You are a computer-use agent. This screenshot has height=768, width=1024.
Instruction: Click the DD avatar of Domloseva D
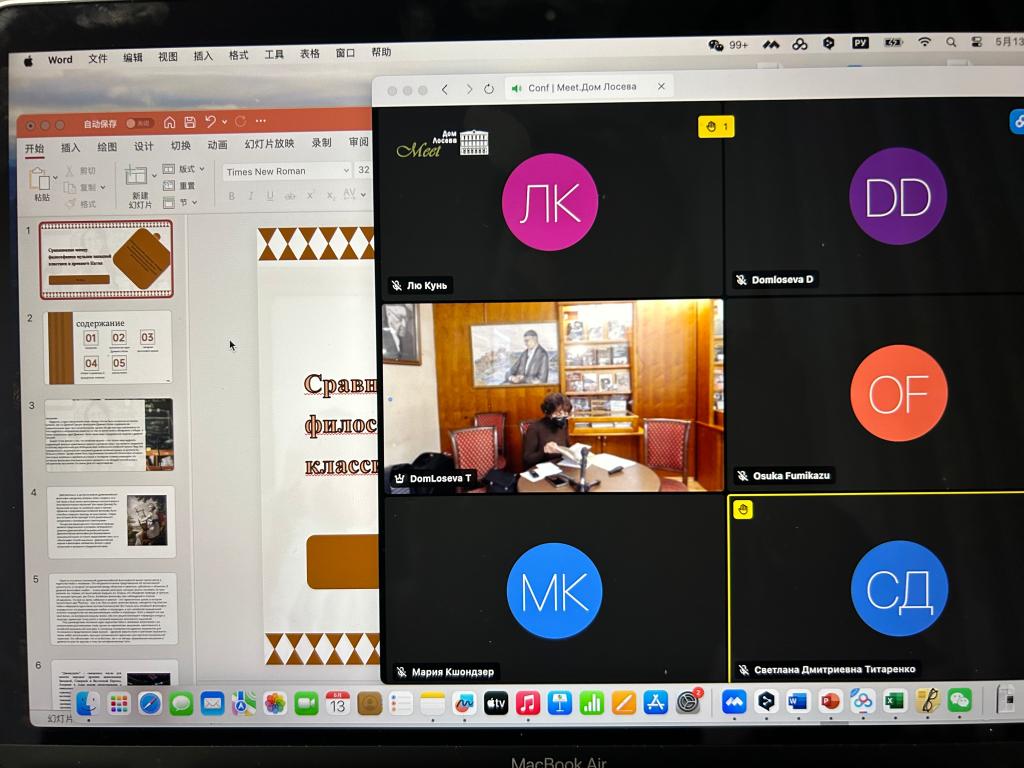pyautogui.click(x=898, y=197)
